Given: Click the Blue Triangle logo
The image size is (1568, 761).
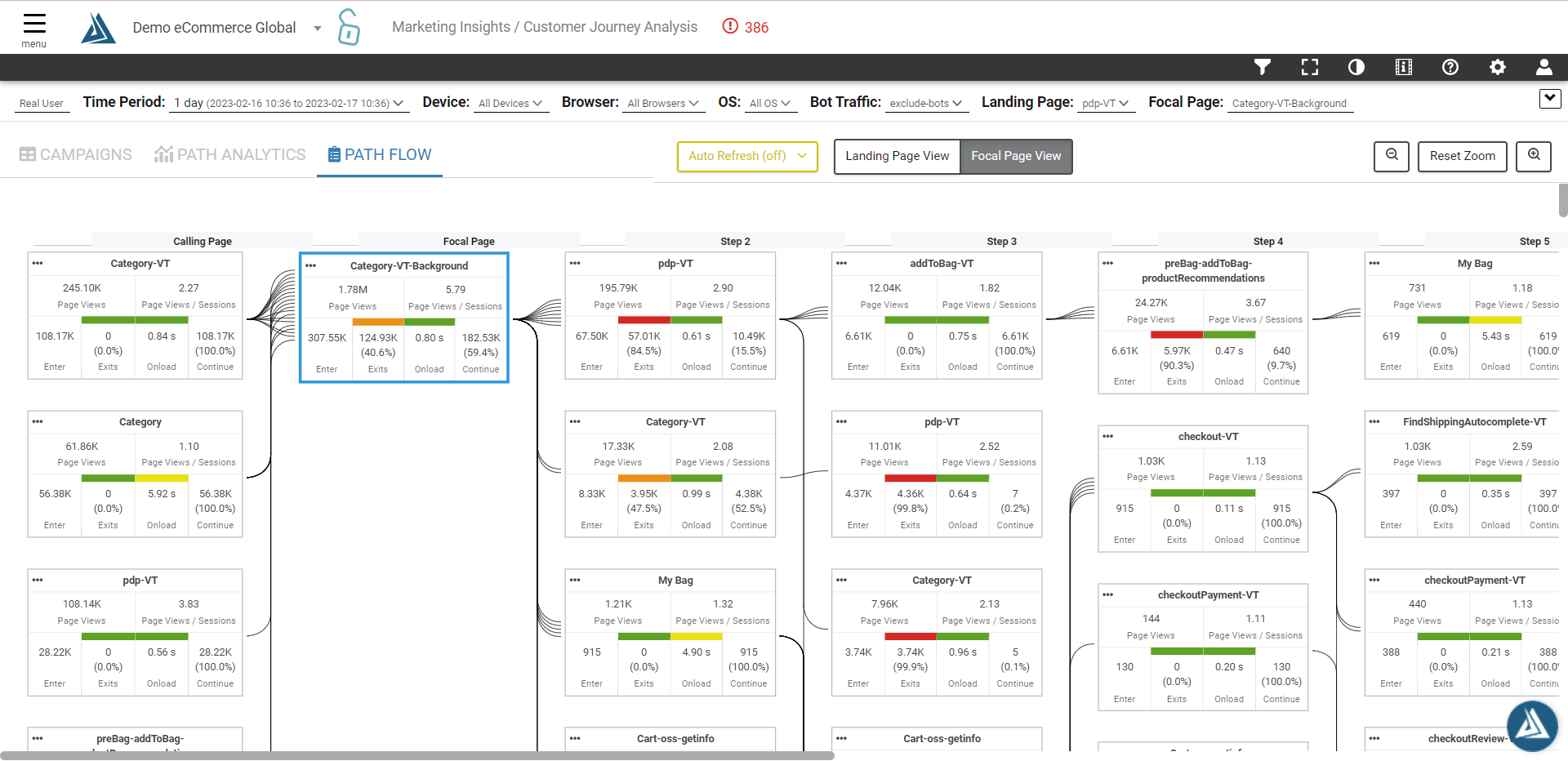Looking at the screenshot, I should click(99, 28).
